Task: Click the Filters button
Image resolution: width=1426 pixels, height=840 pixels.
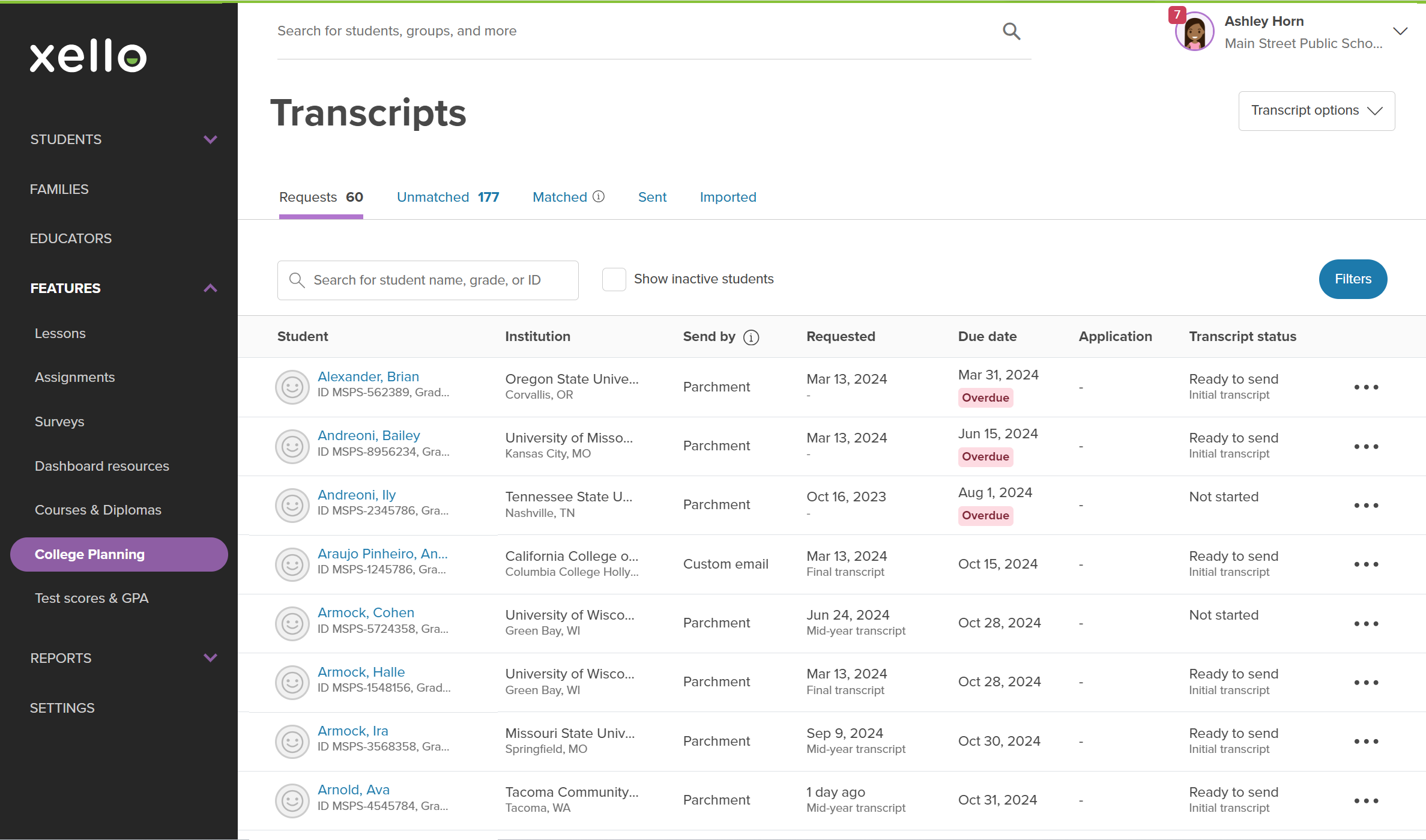Action: click(1353, 279)
